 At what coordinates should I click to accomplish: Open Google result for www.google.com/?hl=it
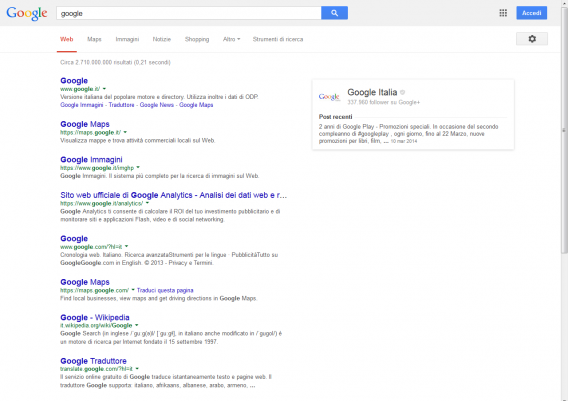(x=74, y=239)
